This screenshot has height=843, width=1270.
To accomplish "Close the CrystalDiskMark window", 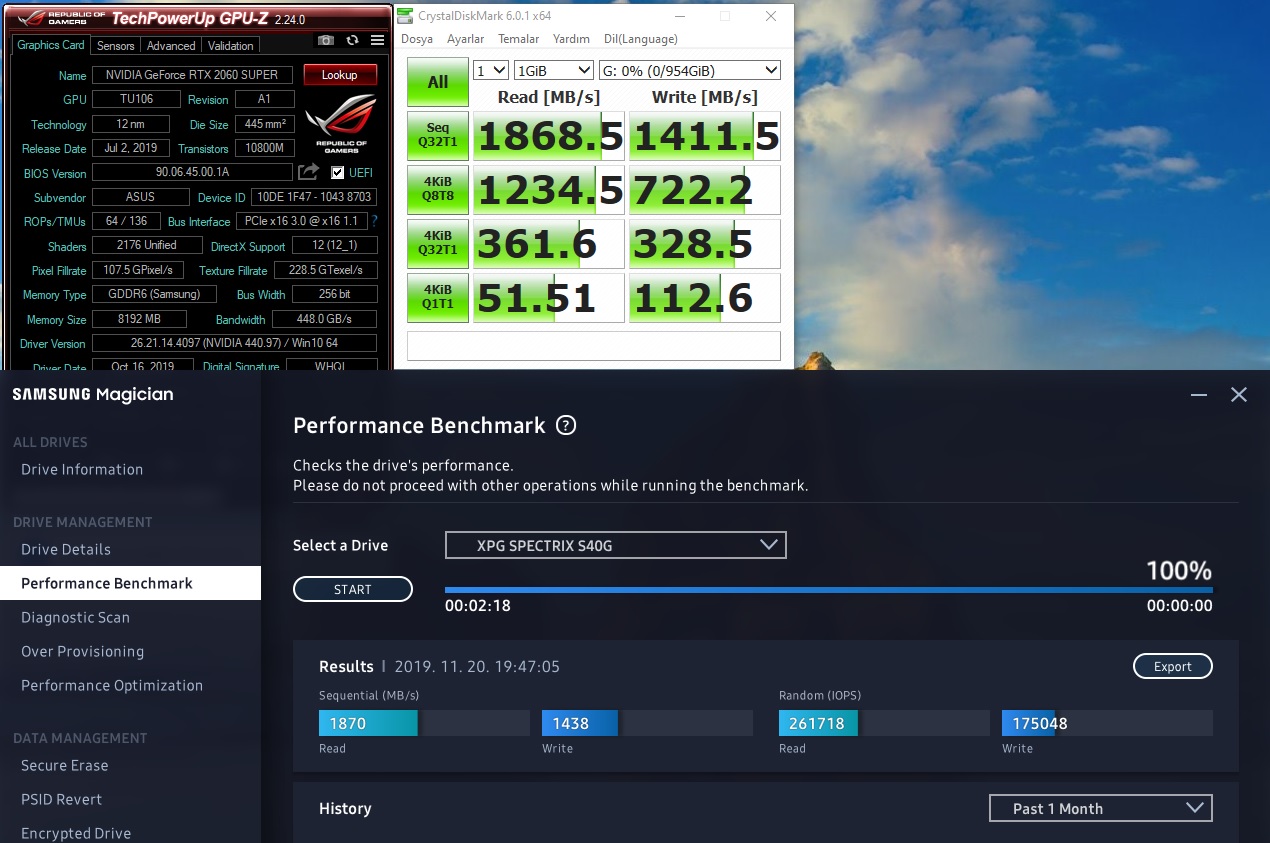I will (770, 16).
